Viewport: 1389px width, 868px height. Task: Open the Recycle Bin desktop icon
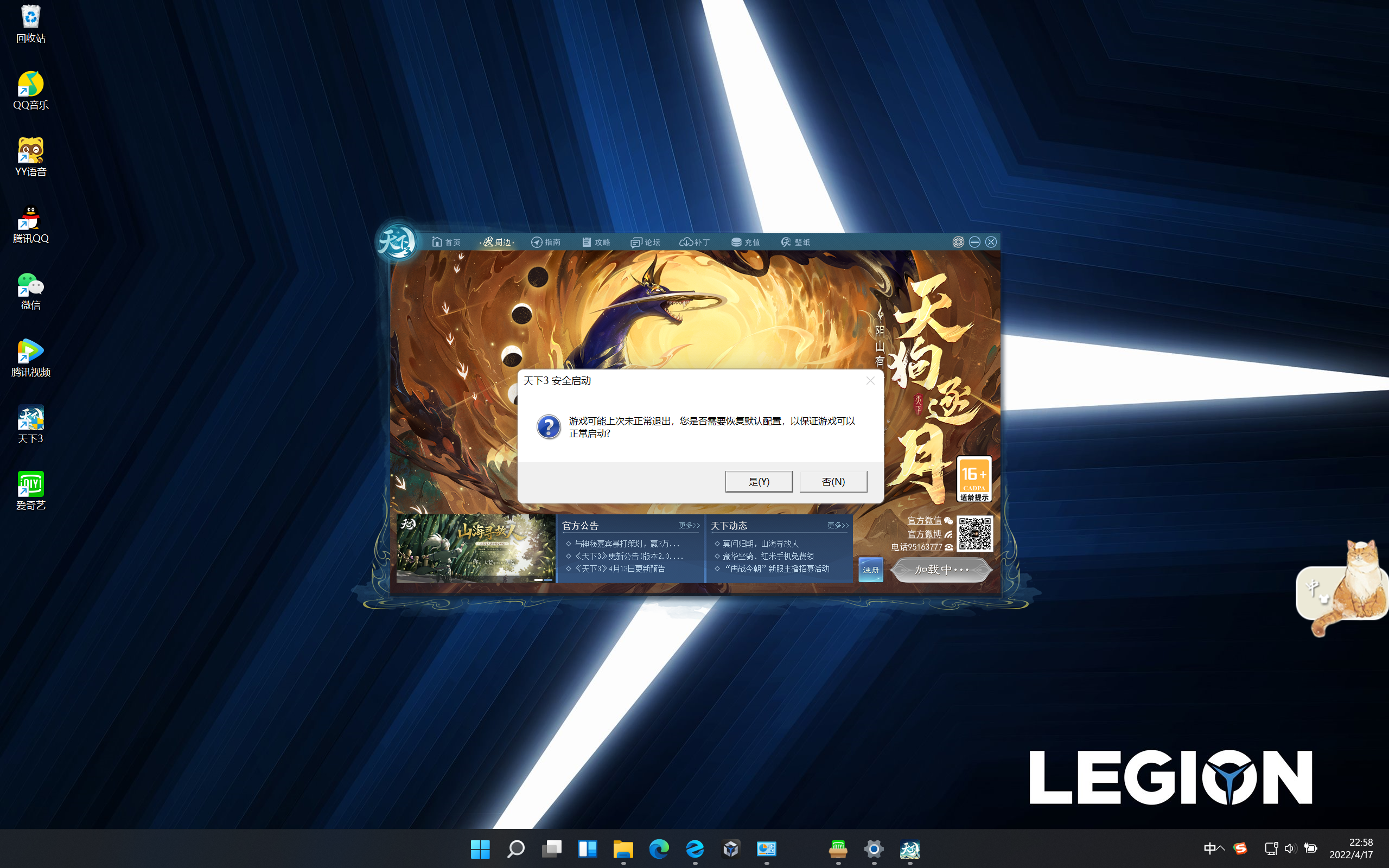pos(30,24)
